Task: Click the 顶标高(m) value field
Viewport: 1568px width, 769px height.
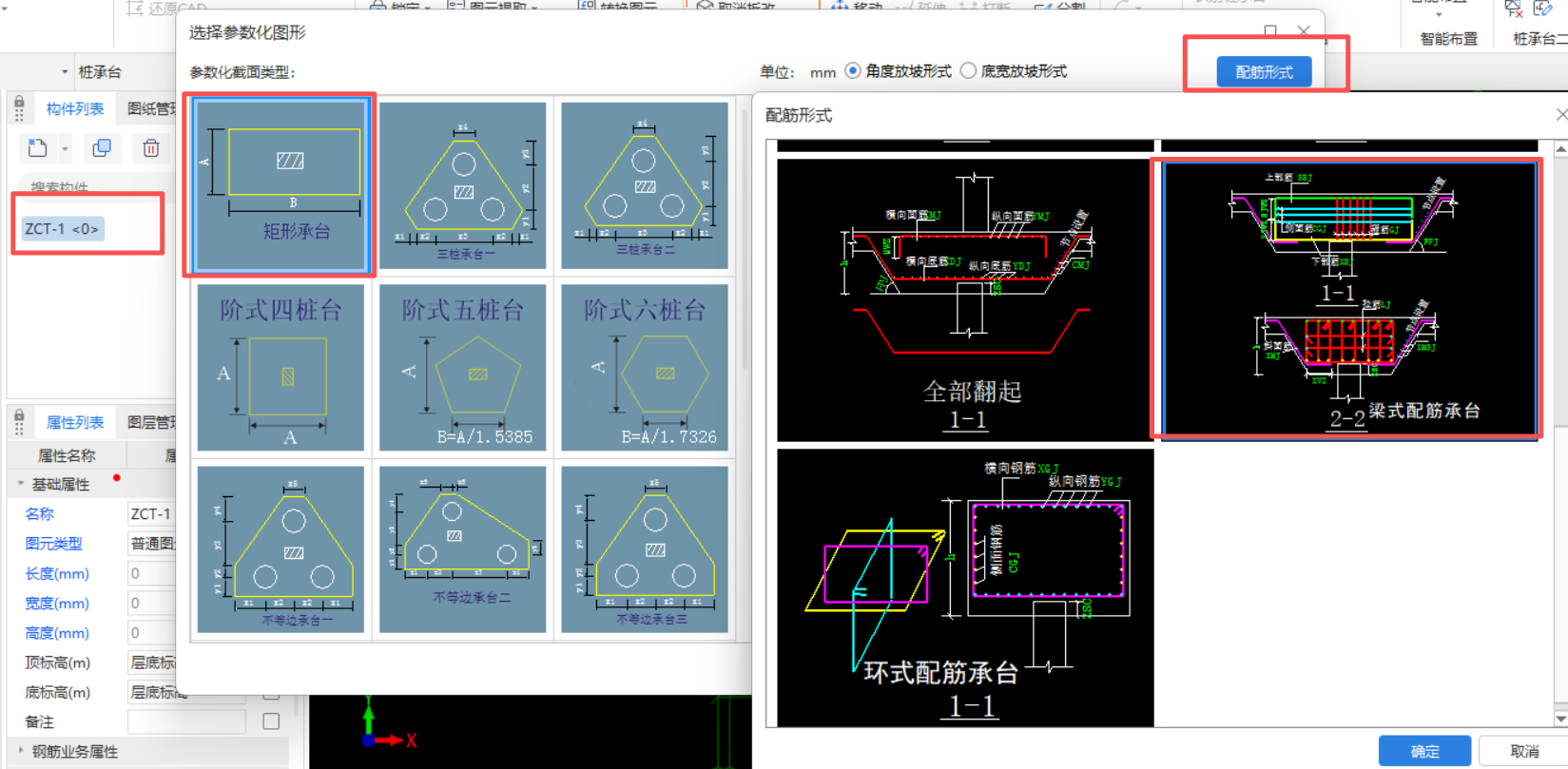Action: 151,663
